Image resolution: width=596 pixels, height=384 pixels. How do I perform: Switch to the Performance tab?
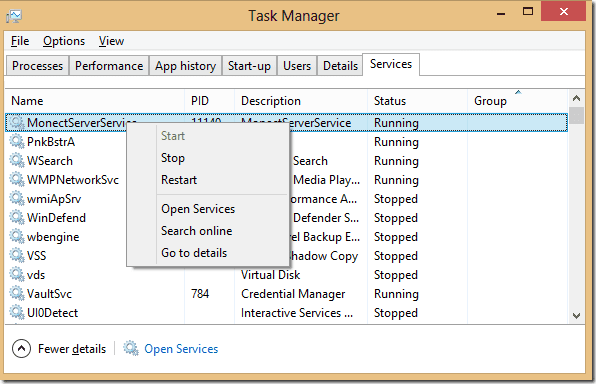pyautogui.click(x=109, y=66)
